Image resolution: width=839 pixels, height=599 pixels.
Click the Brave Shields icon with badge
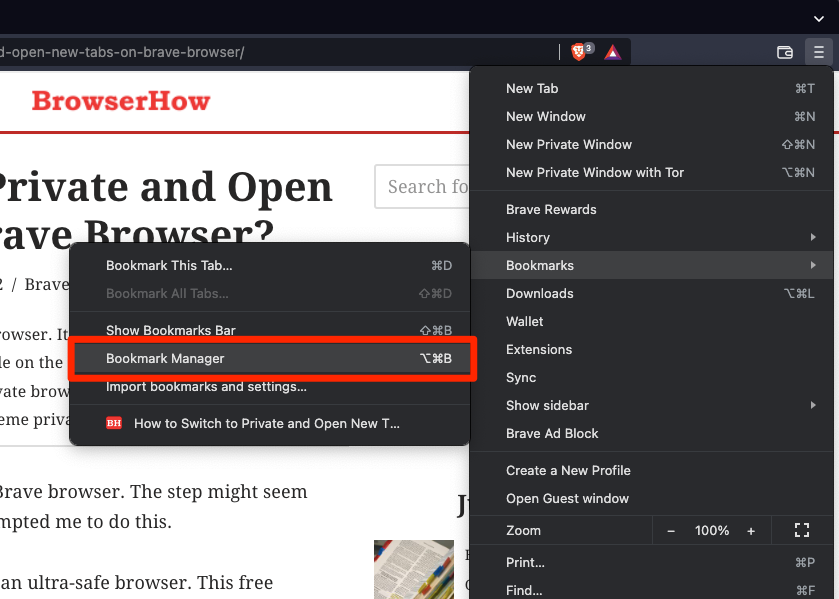point(580,51)
